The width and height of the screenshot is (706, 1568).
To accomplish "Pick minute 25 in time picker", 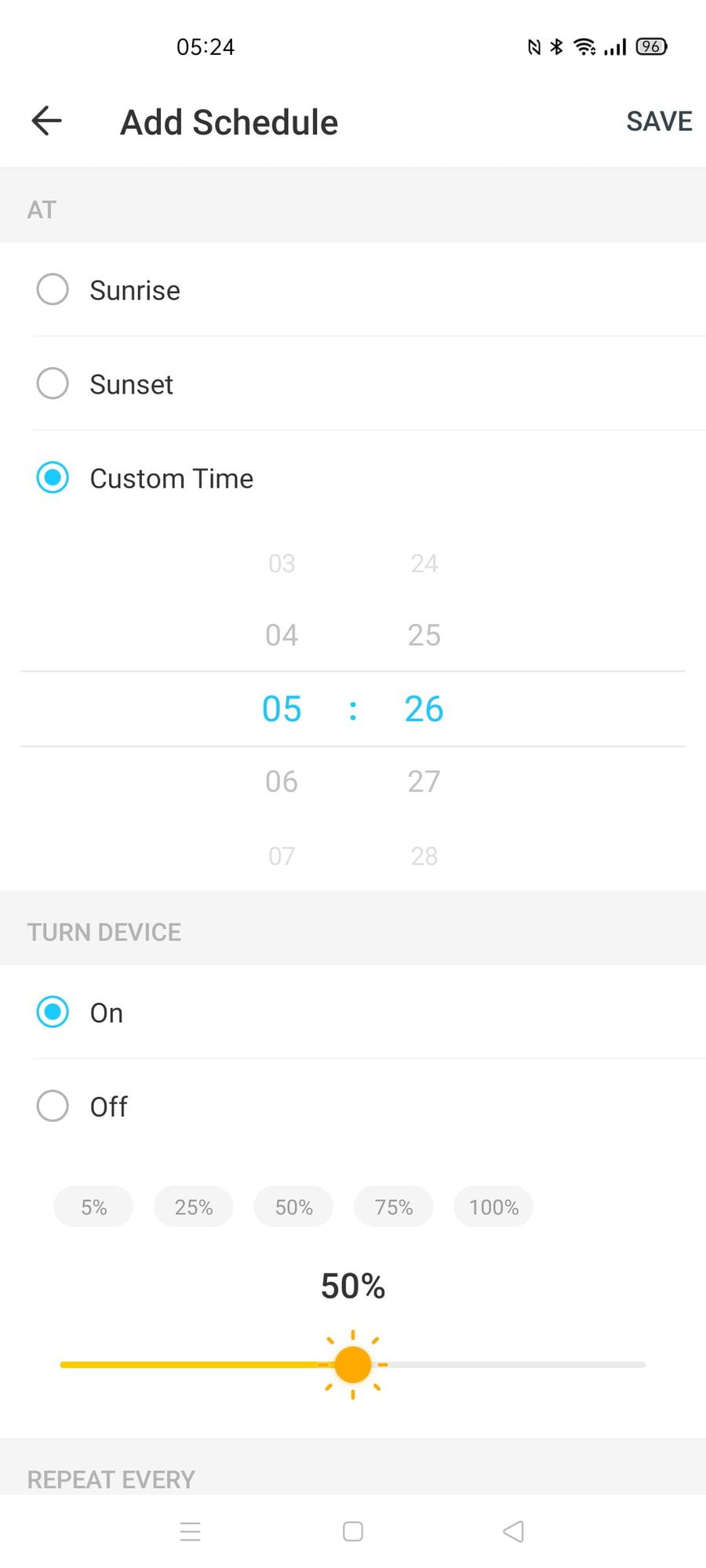I will click(x=424, y=635).
